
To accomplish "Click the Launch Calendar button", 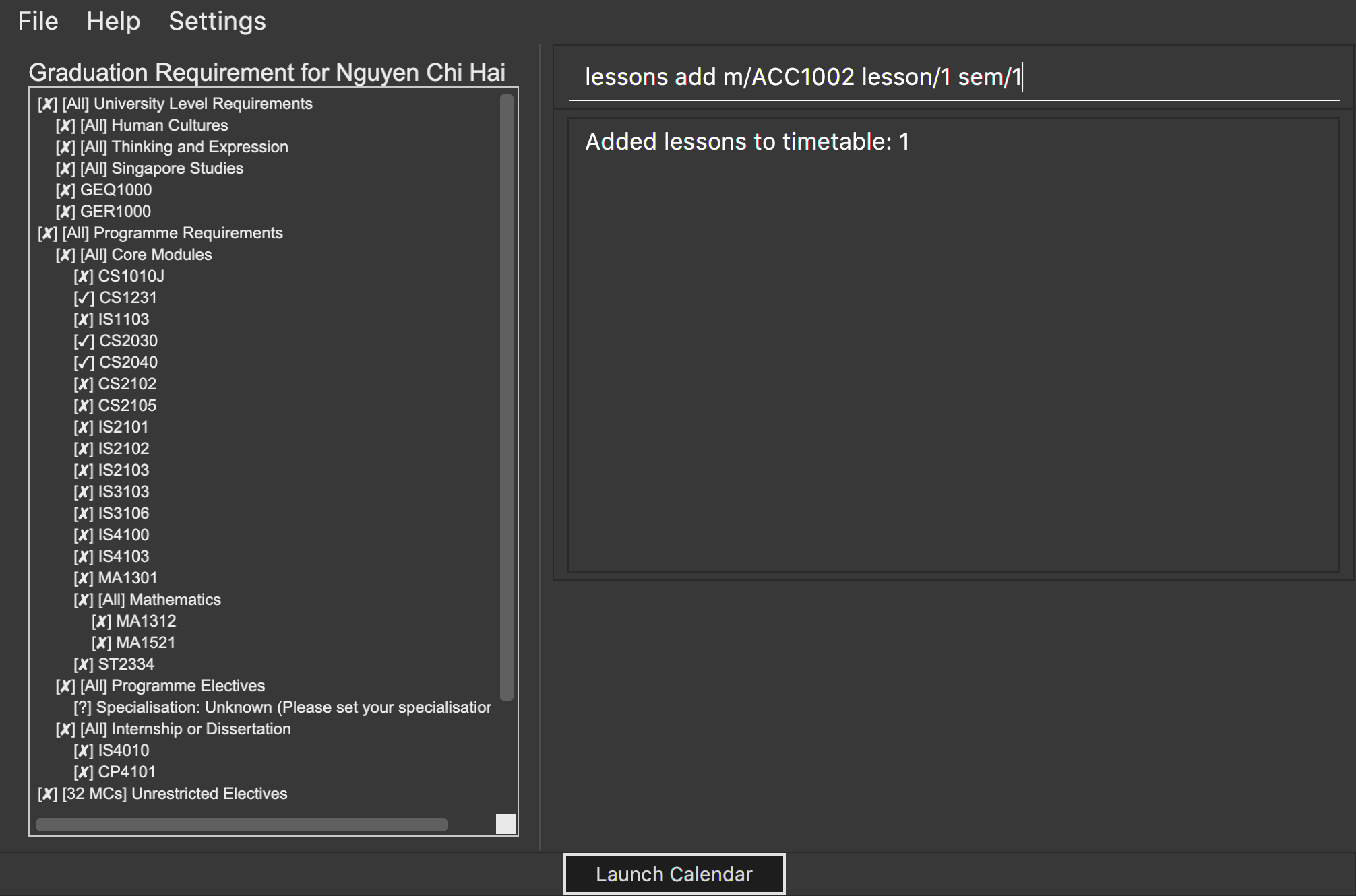I will [x=674, y=874].
